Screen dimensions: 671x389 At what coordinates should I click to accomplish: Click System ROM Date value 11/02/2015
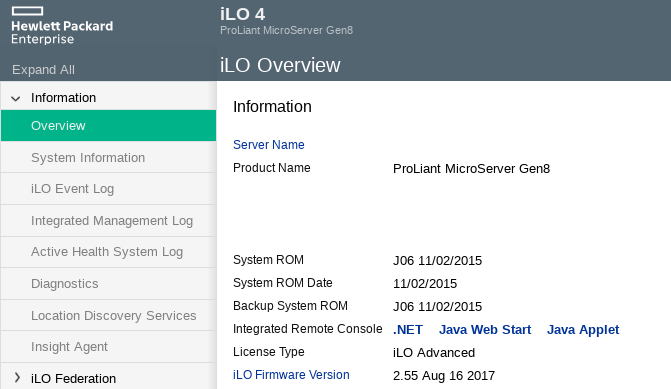pos(425,284)
